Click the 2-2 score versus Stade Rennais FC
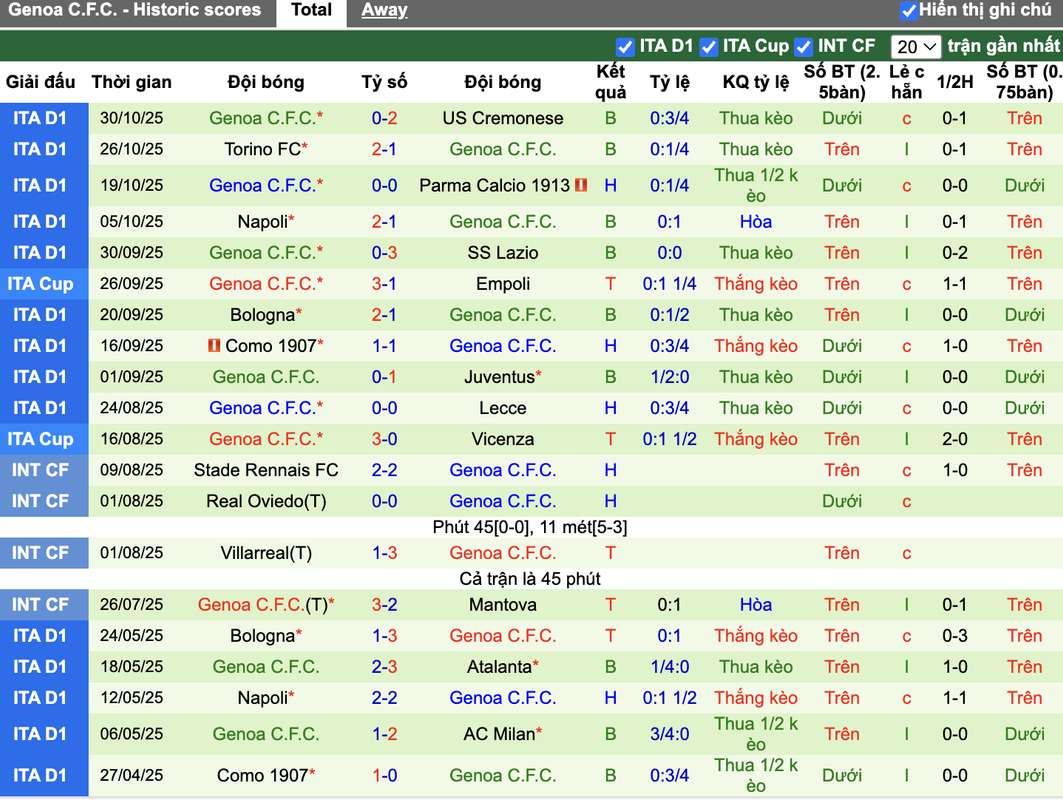The height and width of the screenshot is (800, 1063). (384, 471)
